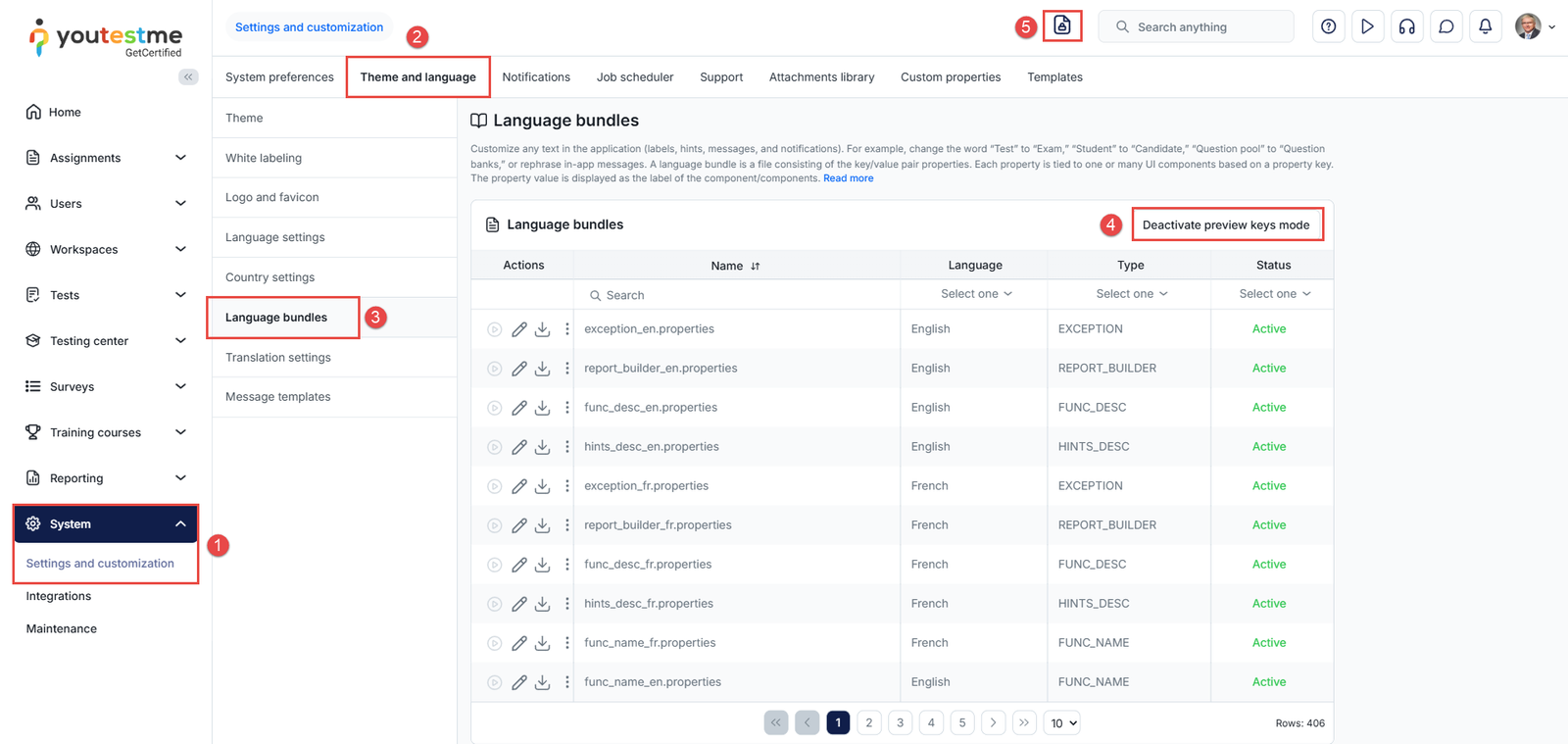Image resolution: width=1568 pixels, height=744 pixels.
Task: Edit exception_en.properties with the pencil icon
Action: tap(519, 329)
